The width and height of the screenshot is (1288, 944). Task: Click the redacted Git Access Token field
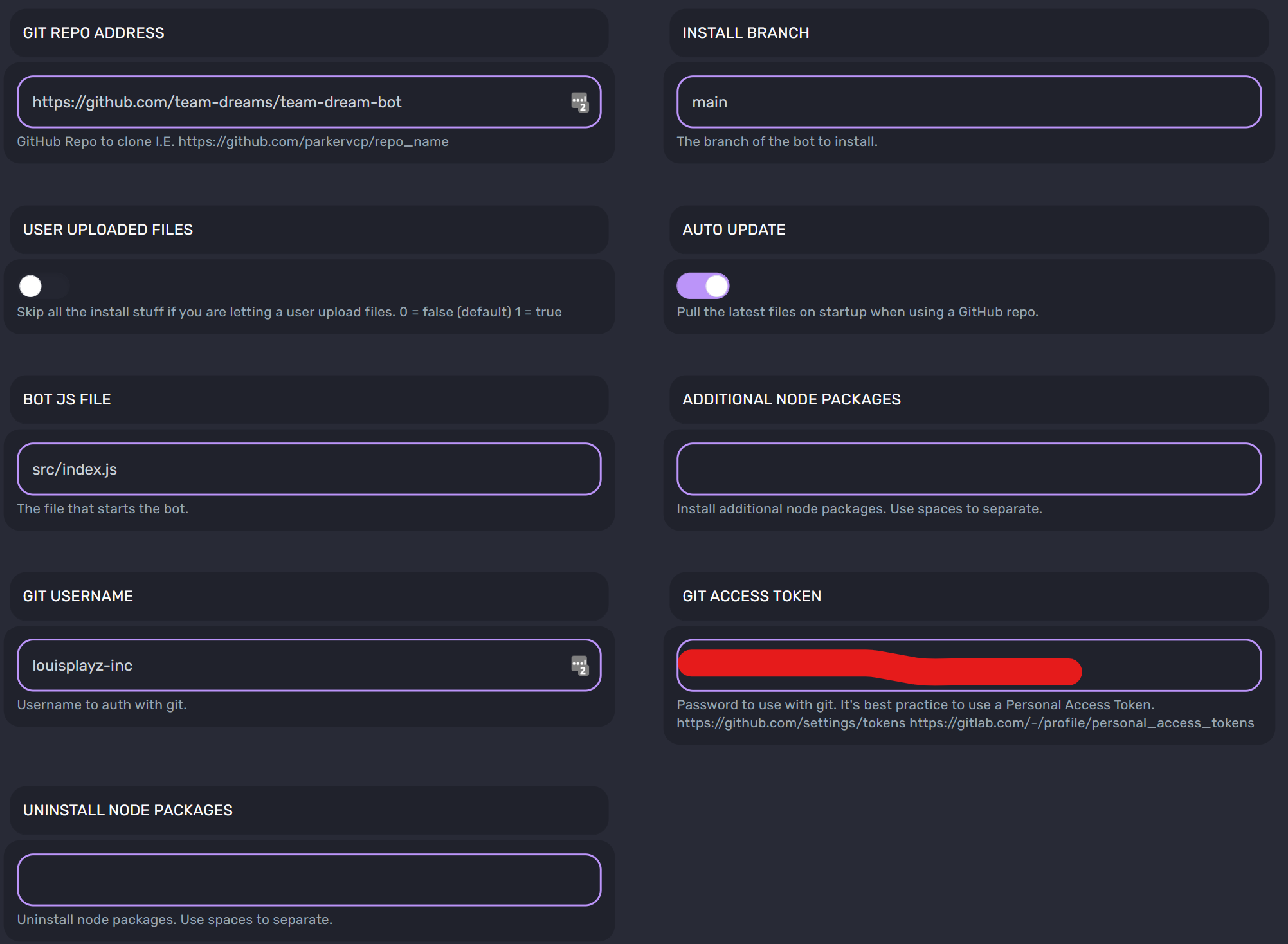[965, 665]
